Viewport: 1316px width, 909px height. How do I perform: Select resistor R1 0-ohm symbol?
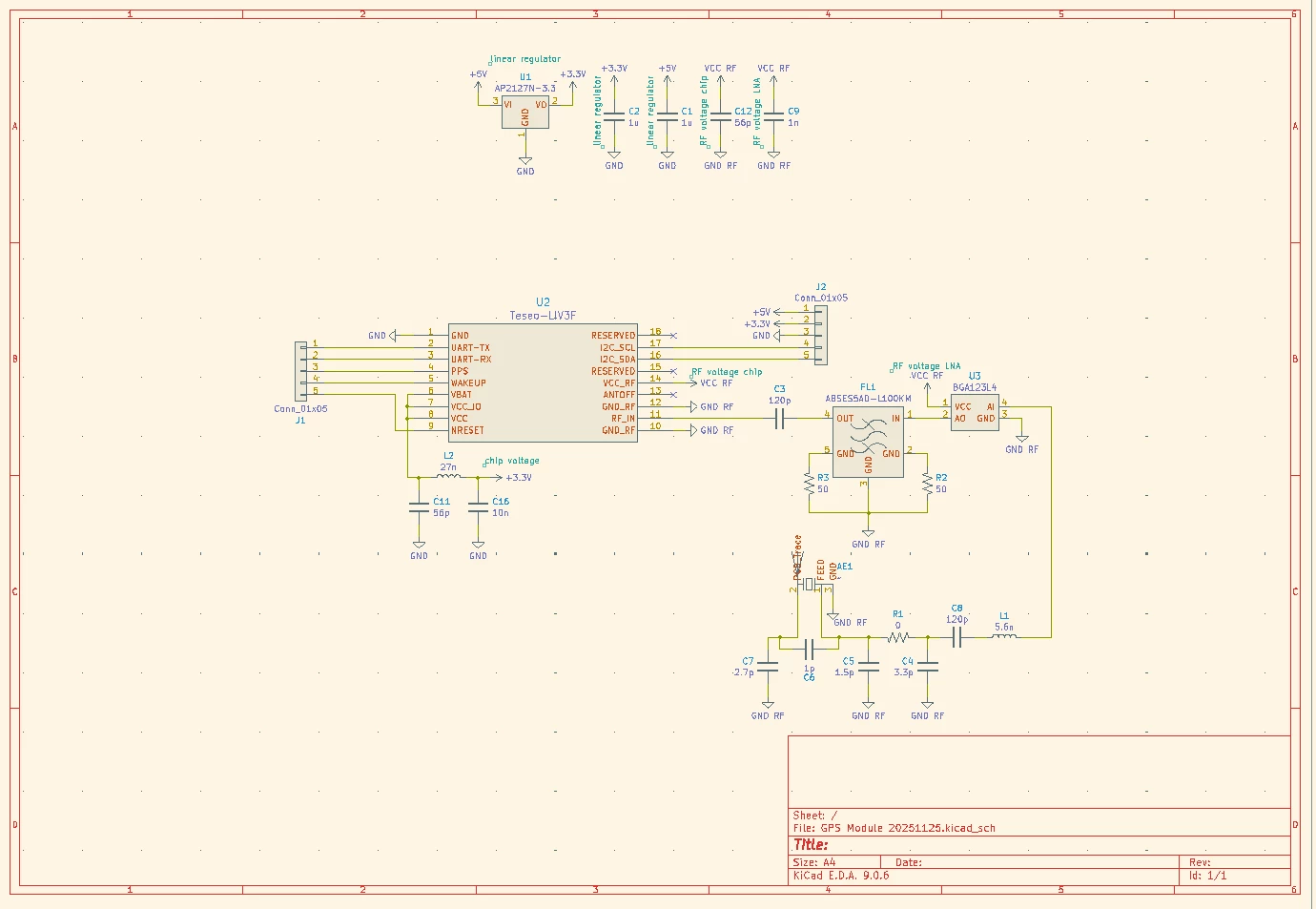pos(897,636)
